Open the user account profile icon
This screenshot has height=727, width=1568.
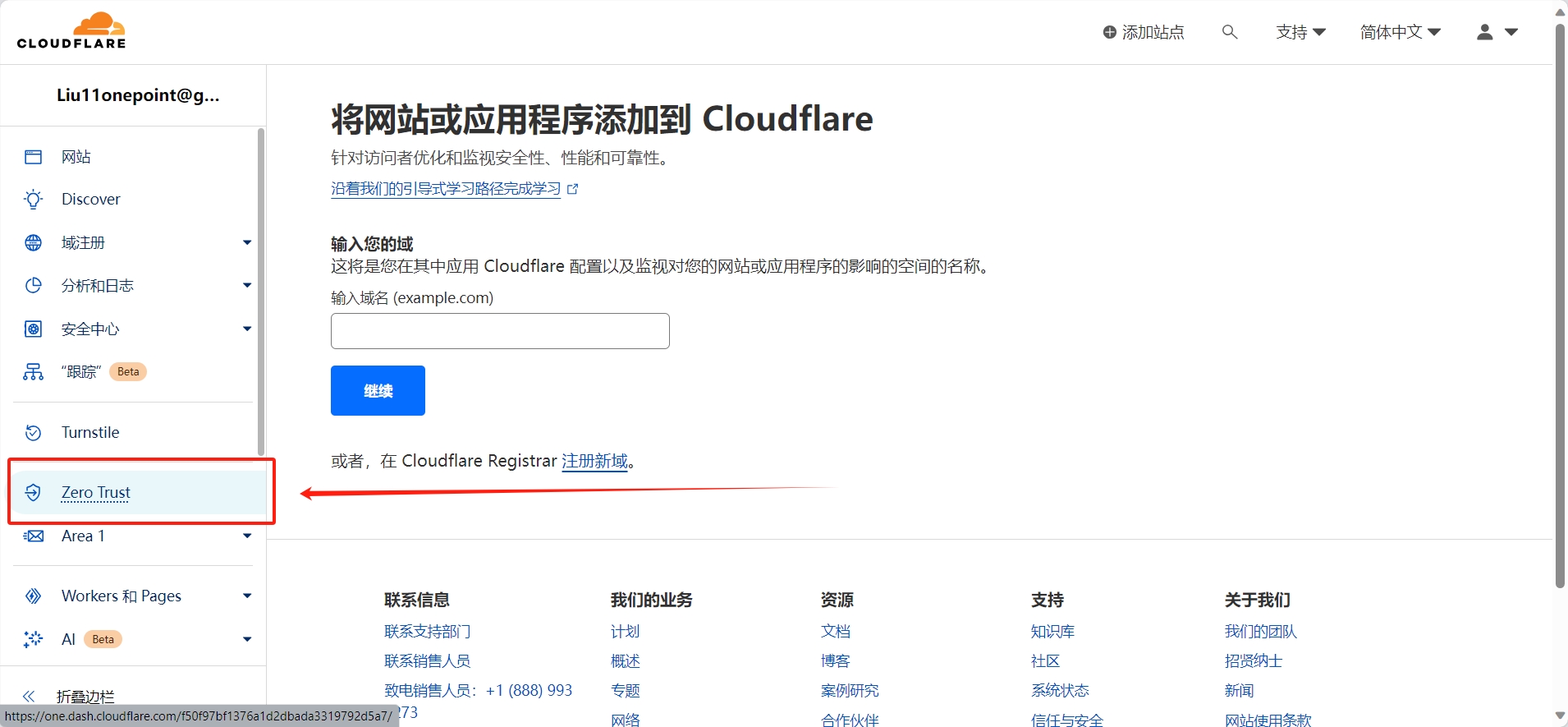coord(1484,32)
